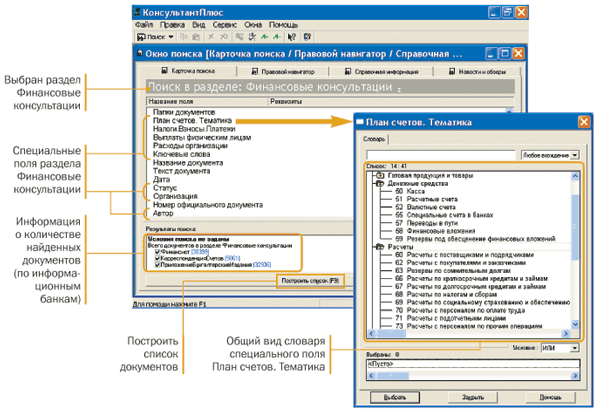
Task: Select 68 Расчеты по налогам и сборам
Action: click(446, 294)
